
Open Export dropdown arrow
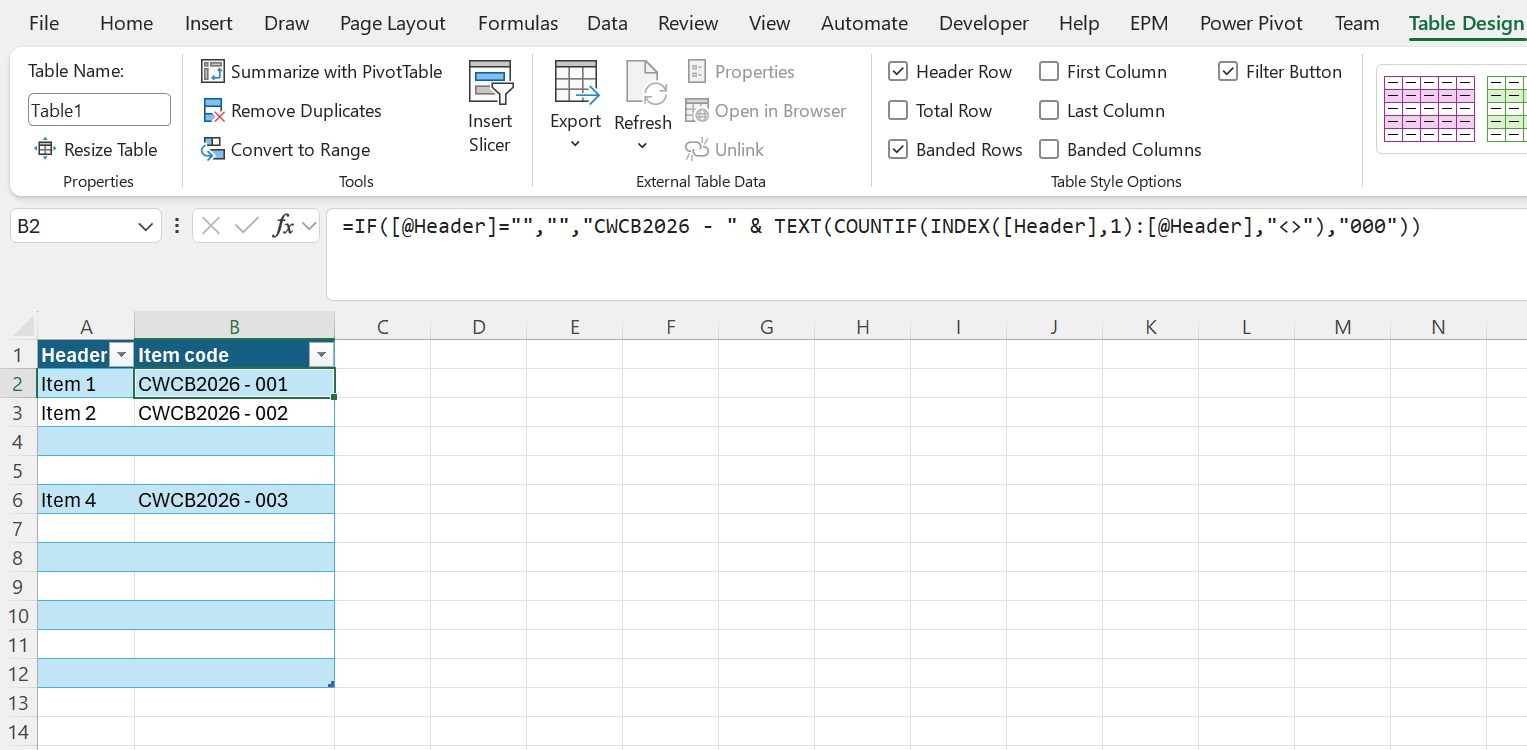click(576, 145)
